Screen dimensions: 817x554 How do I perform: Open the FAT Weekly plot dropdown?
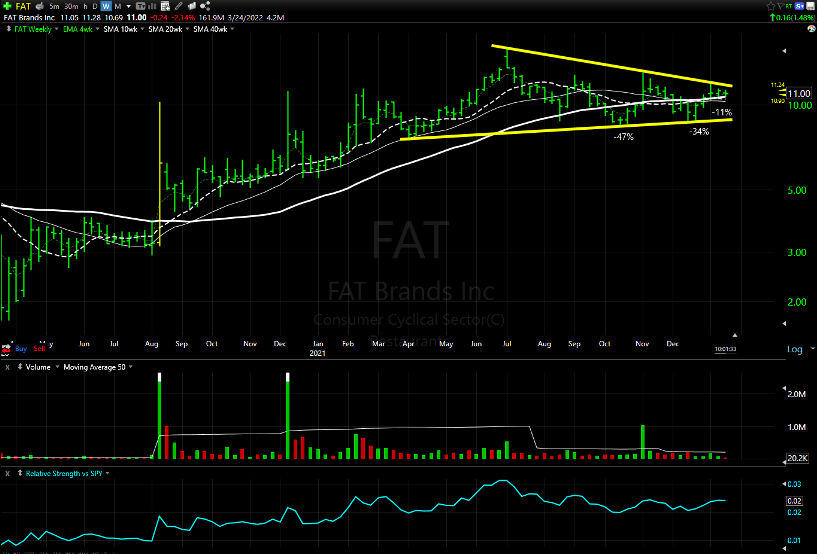coord(56,29)
